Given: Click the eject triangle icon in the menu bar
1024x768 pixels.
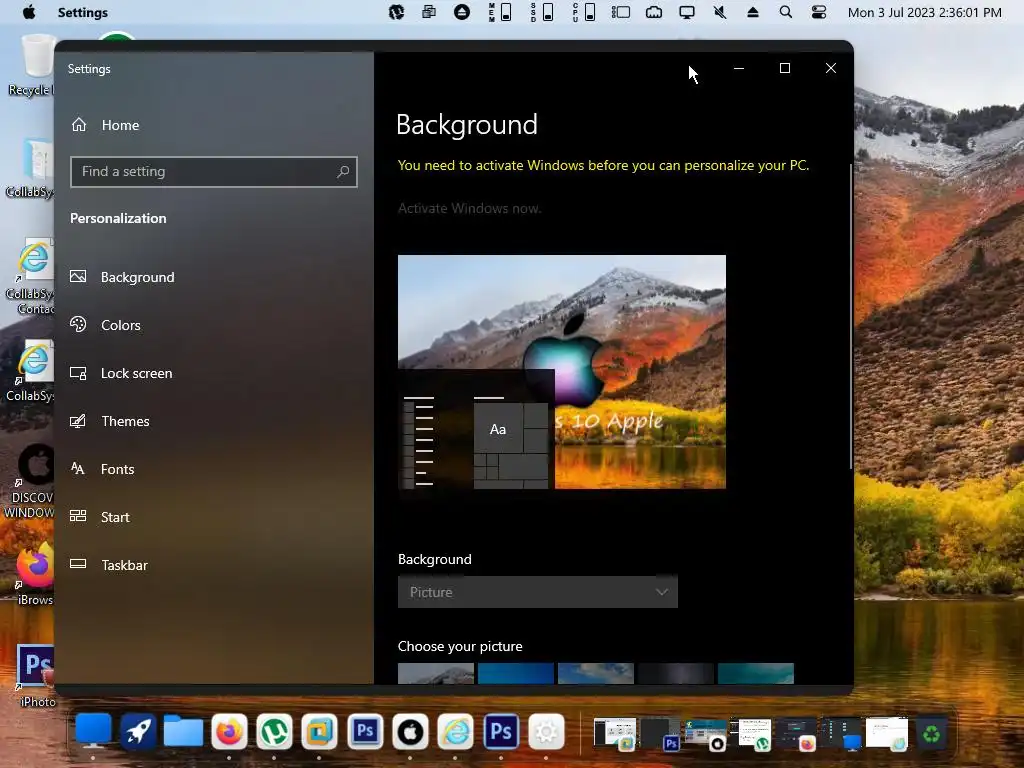Looking at the screenshot, I should click(x=753, y=12).
